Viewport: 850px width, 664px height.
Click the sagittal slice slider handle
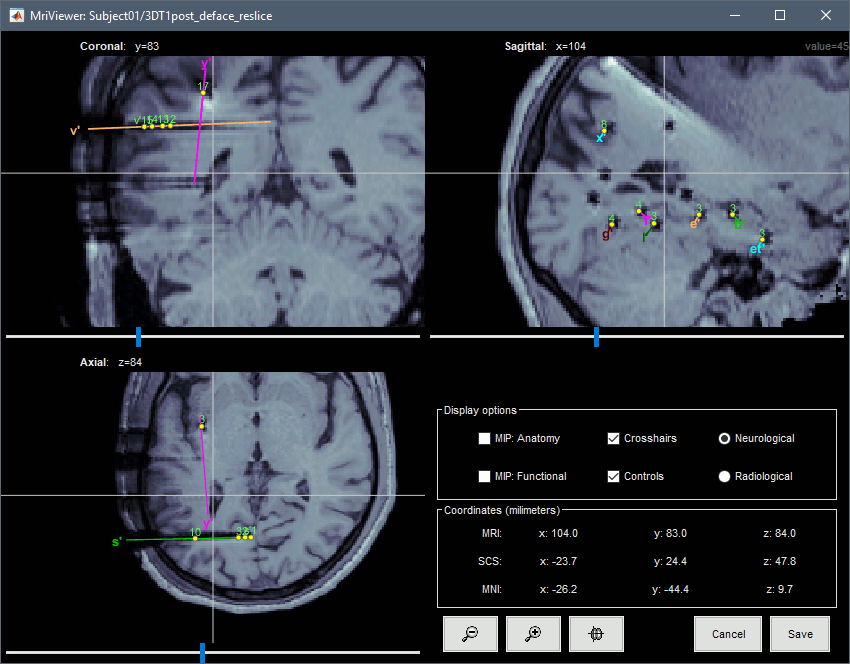coord(597,337)
